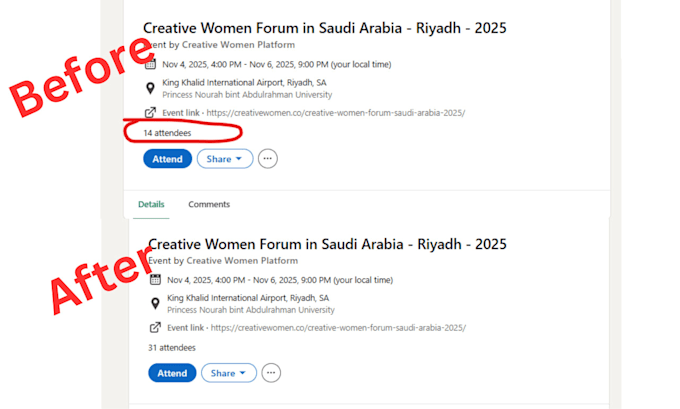Image resolution: width=680 pixels, height=409 pixels.
Task: Click the date line in Before panel
Action: coord(277,65)
